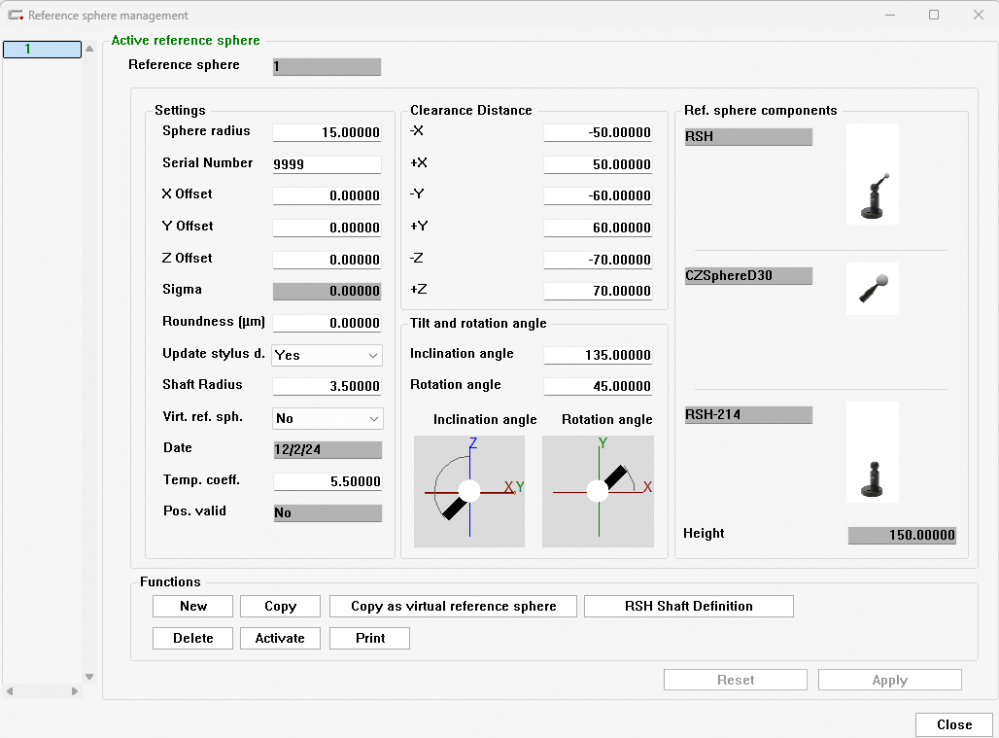The image size is (999, 738).
Task: Click the Apply button
Action: pos(889,679)
